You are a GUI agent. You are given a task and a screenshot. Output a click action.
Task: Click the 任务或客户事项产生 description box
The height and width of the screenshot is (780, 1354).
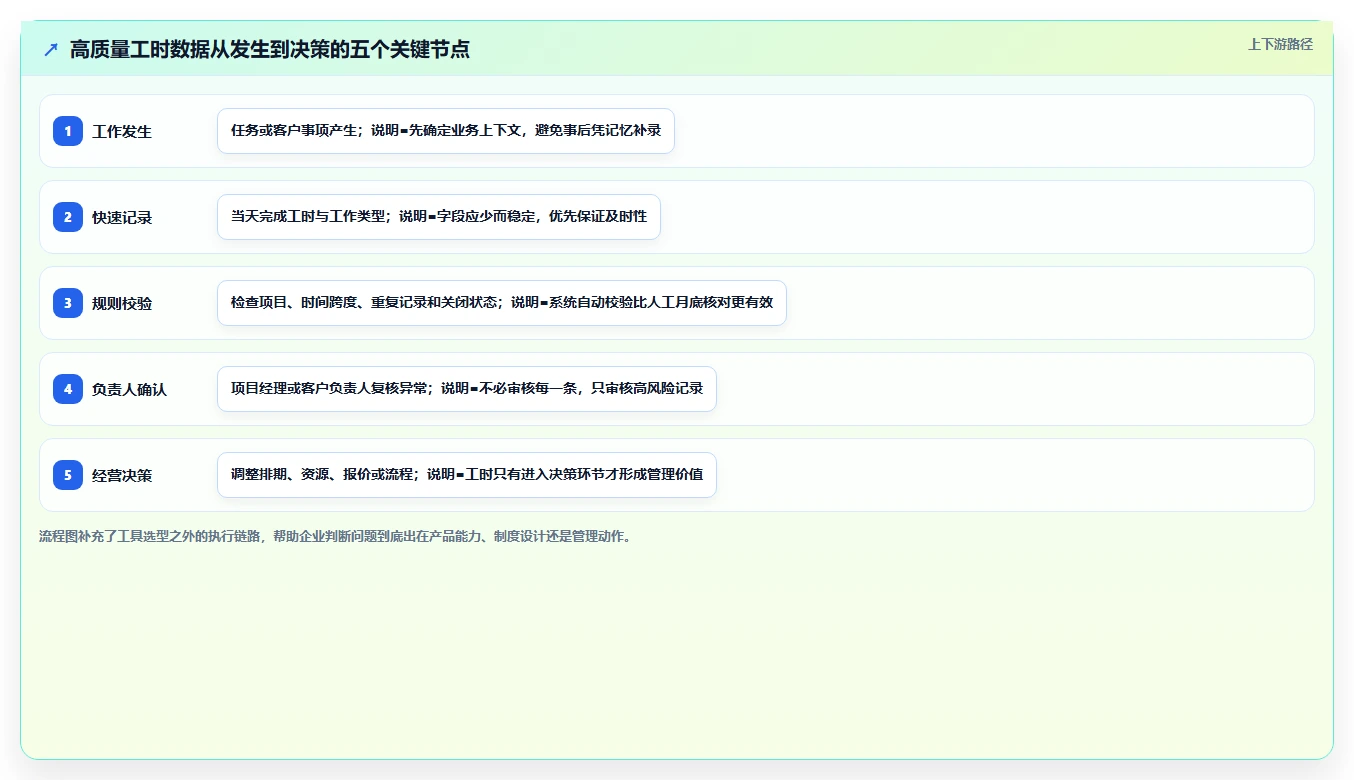(446, 131)
